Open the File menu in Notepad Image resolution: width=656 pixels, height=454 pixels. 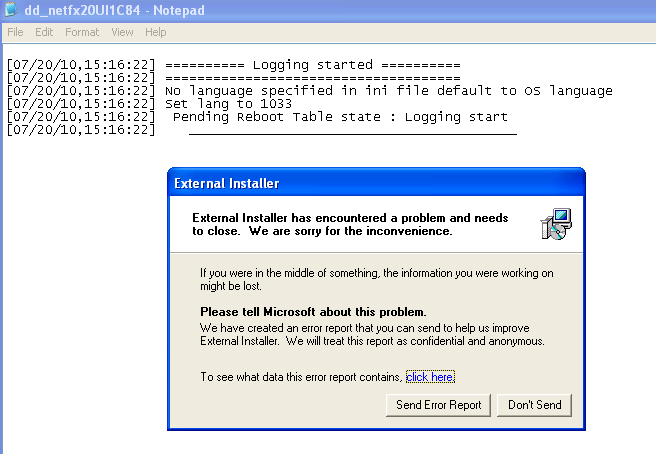pos(15,32)
